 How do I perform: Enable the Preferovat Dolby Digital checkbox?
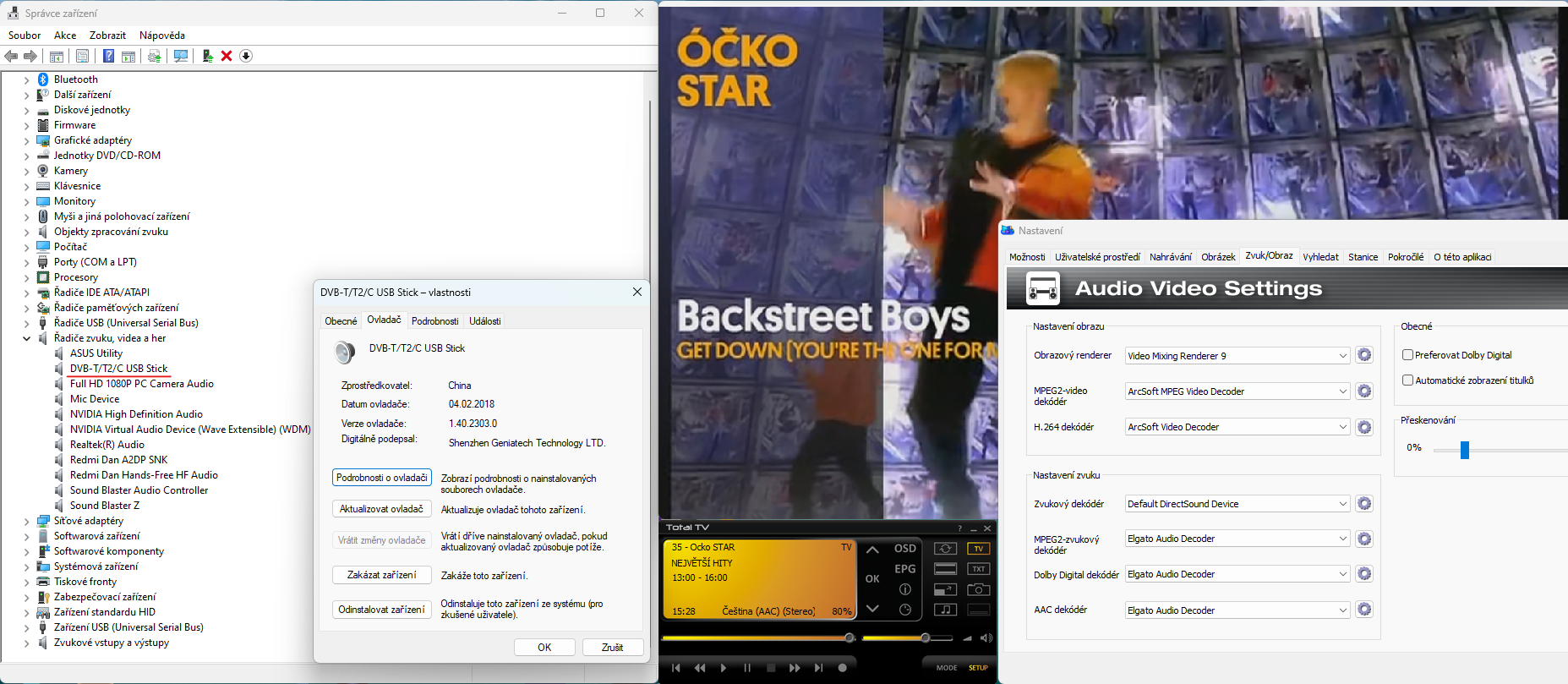[1407, 355]
